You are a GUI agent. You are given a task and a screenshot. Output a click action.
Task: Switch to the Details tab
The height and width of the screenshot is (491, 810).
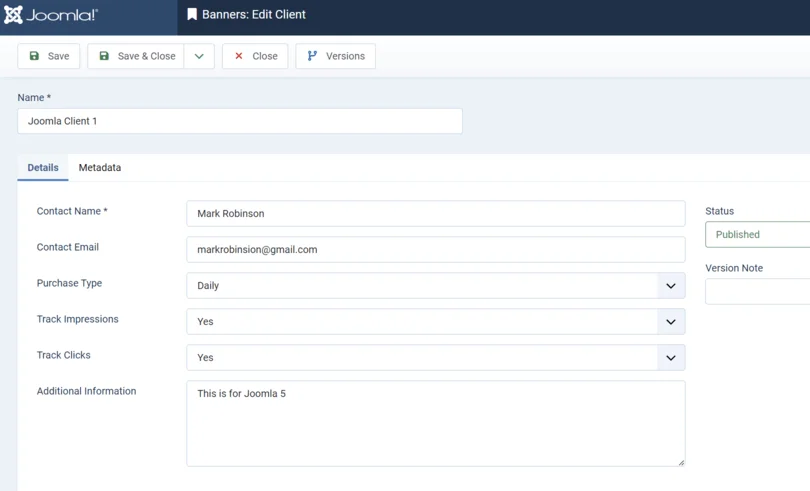(x=43, y=167)
